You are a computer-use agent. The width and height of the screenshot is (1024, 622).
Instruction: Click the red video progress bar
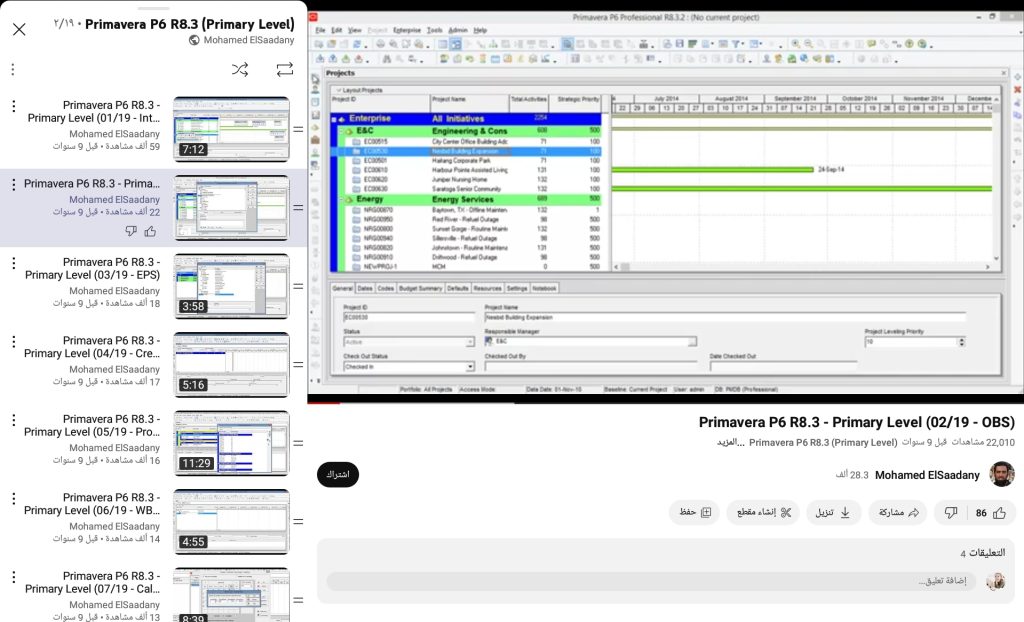tap(660, 402)
